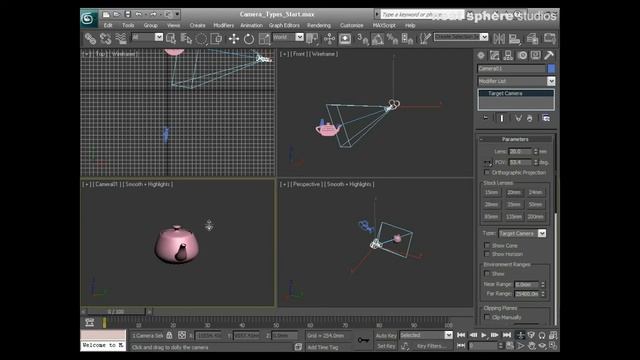Viewport: 640px width, 360px height.
Task: Open the Group menu
Action: (151, 25)
